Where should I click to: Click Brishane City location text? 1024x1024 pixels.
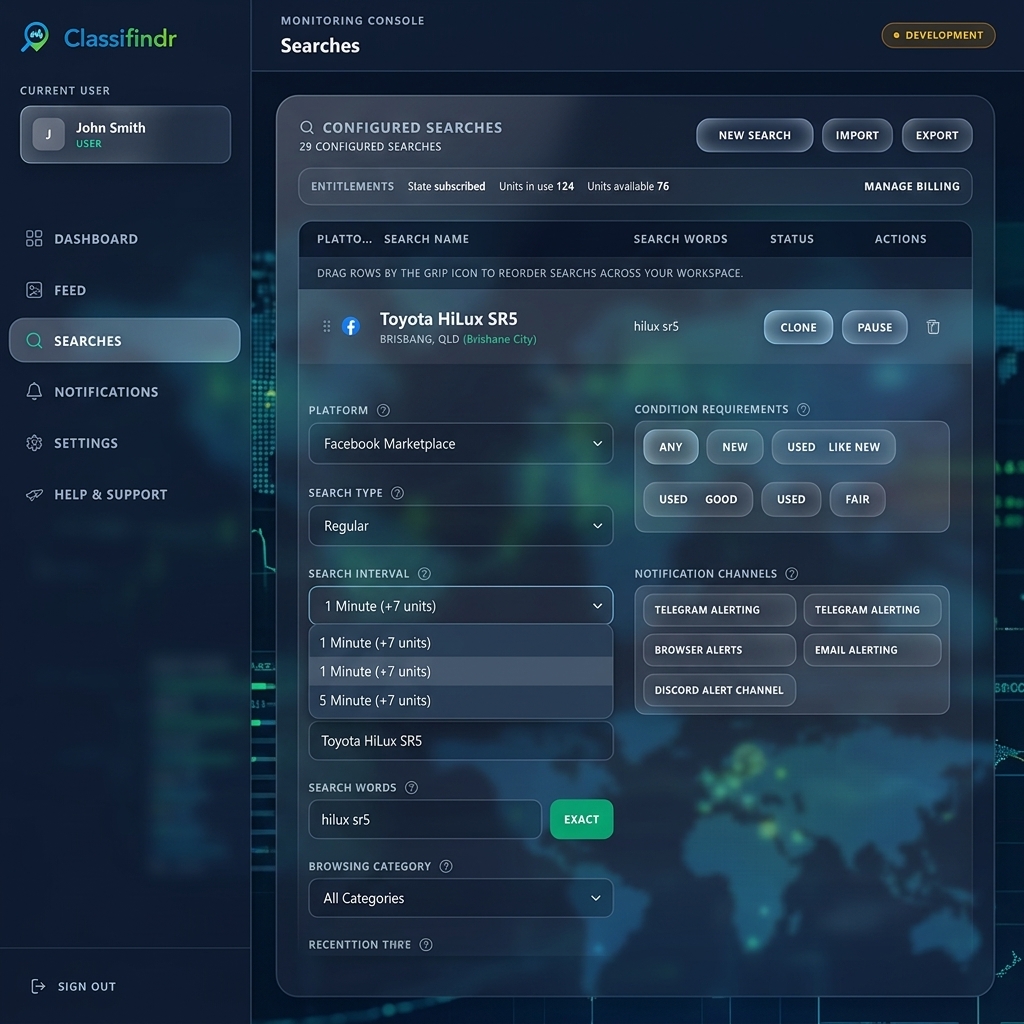click(x=500, y=340)
